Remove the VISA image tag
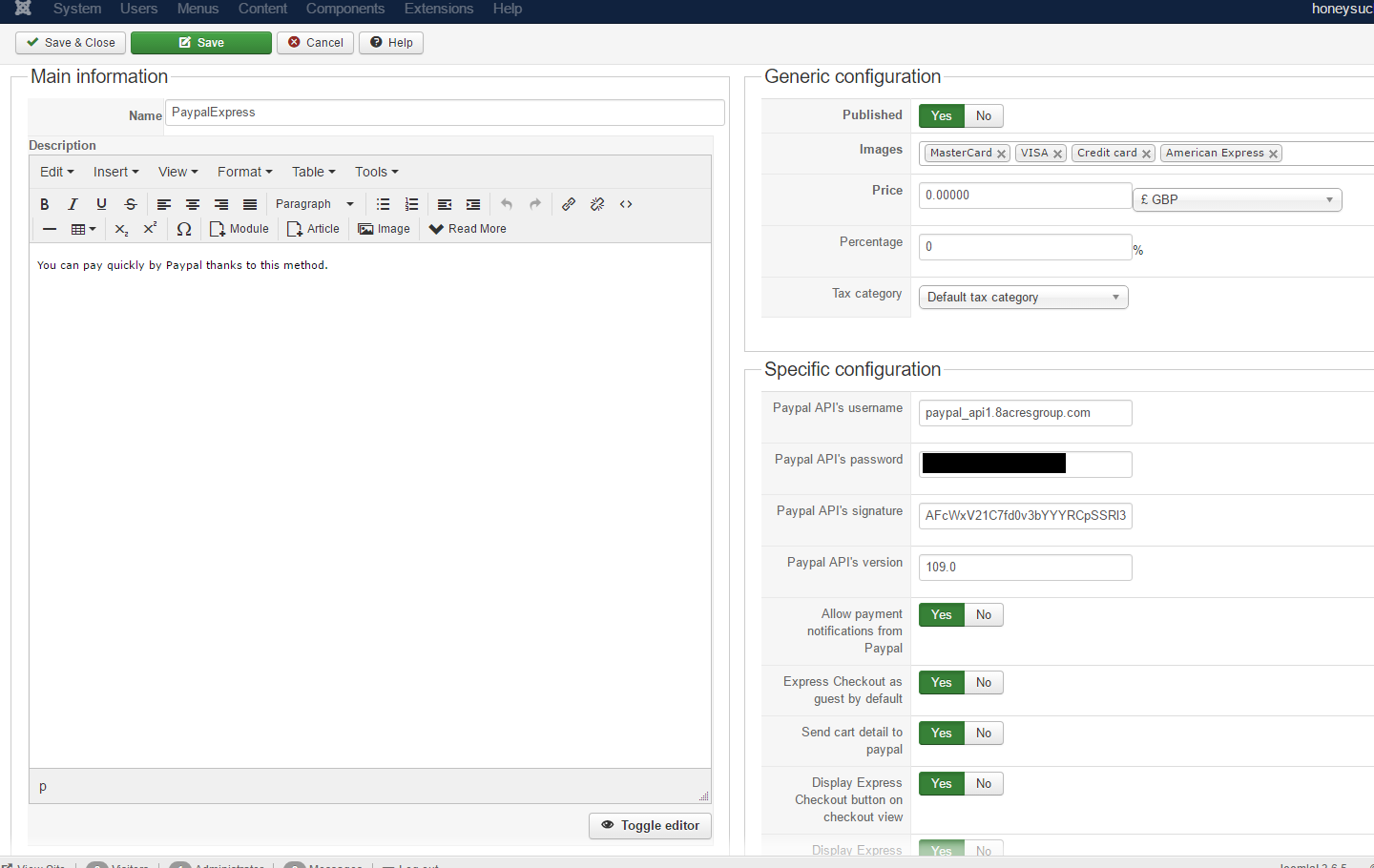 (1057, 154)
